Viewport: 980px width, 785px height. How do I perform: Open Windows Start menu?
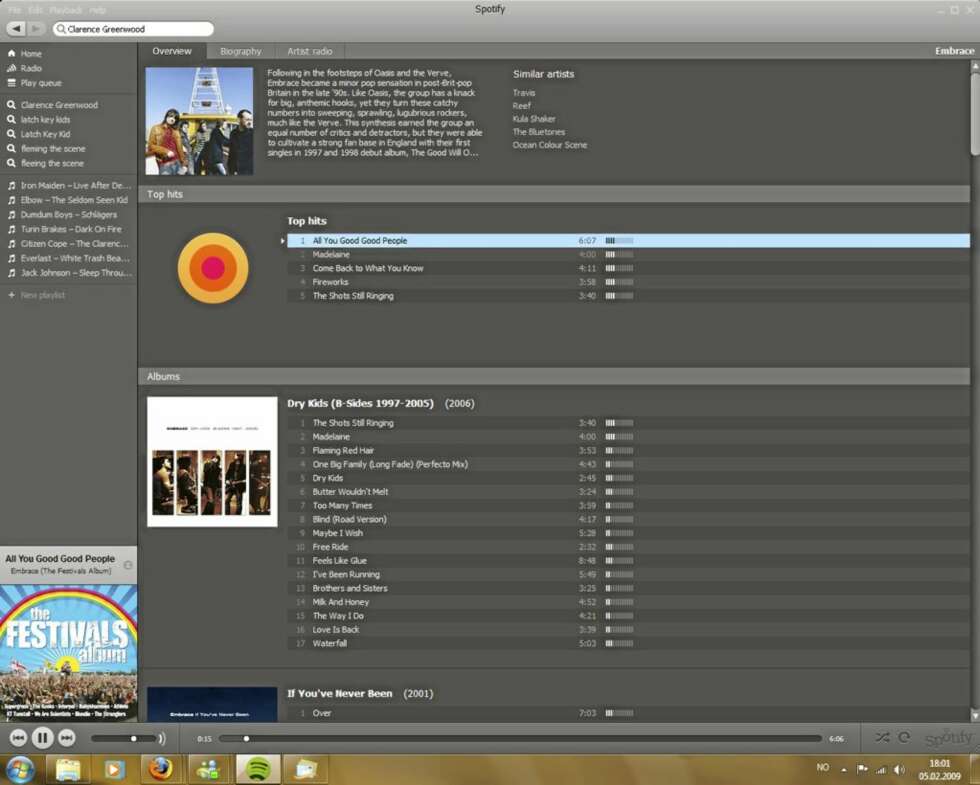(19, 769)
